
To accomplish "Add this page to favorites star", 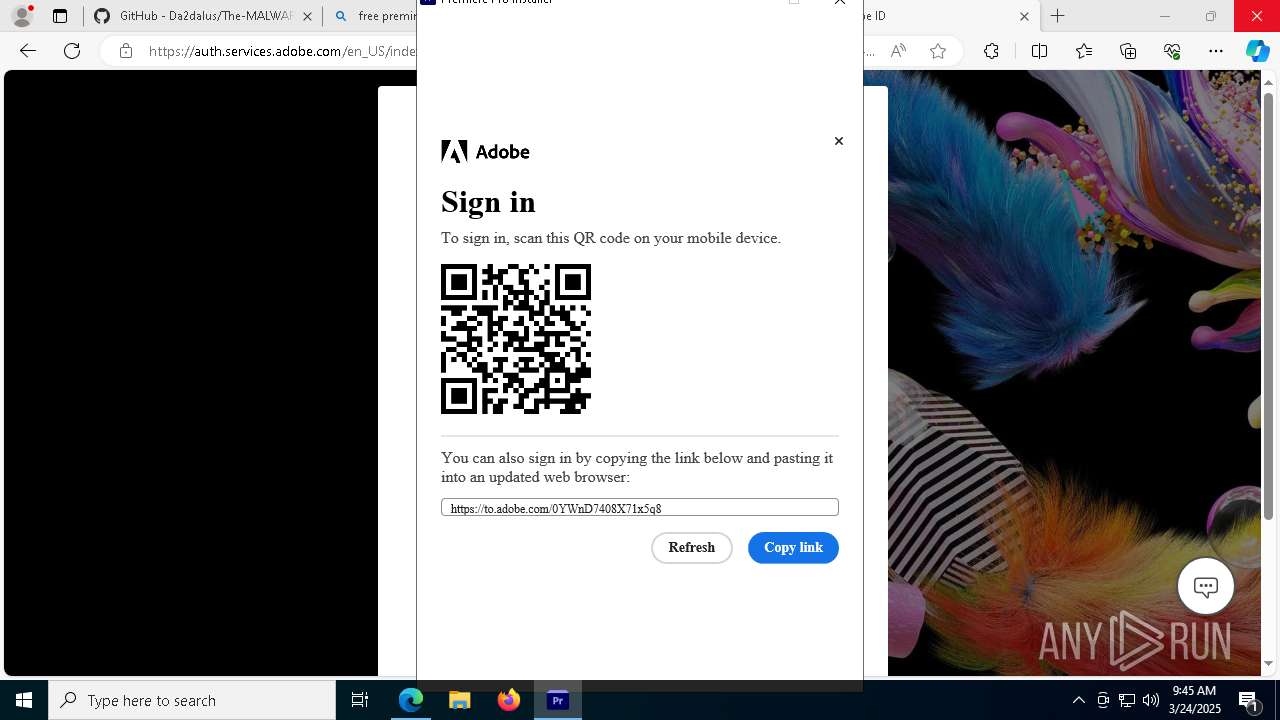I will pos(938,51).
